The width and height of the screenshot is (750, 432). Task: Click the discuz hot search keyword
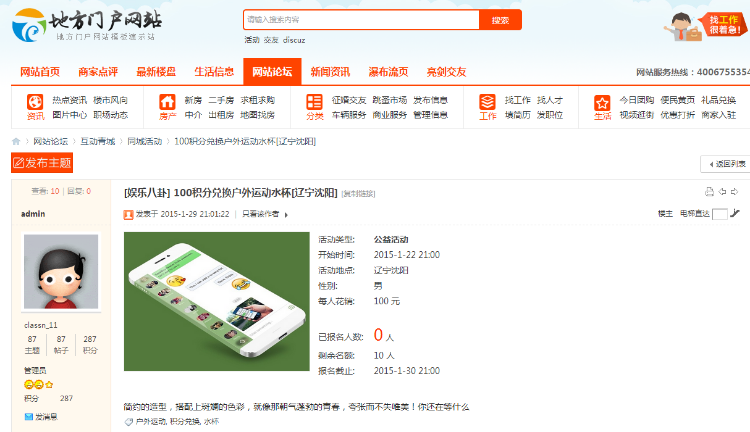294,40
